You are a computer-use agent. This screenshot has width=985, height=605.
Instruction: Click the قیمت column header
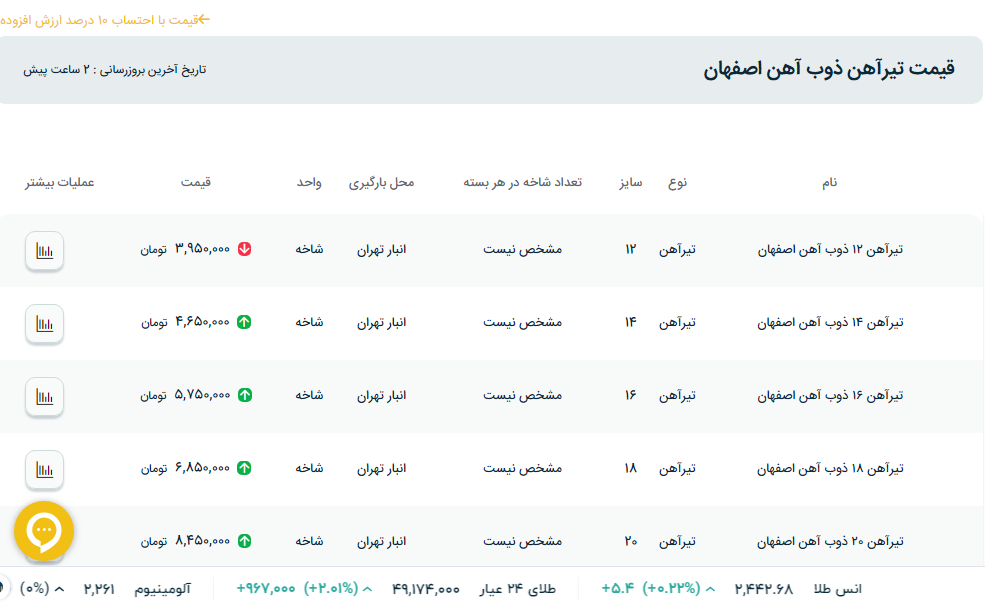[x=196, y=183]
